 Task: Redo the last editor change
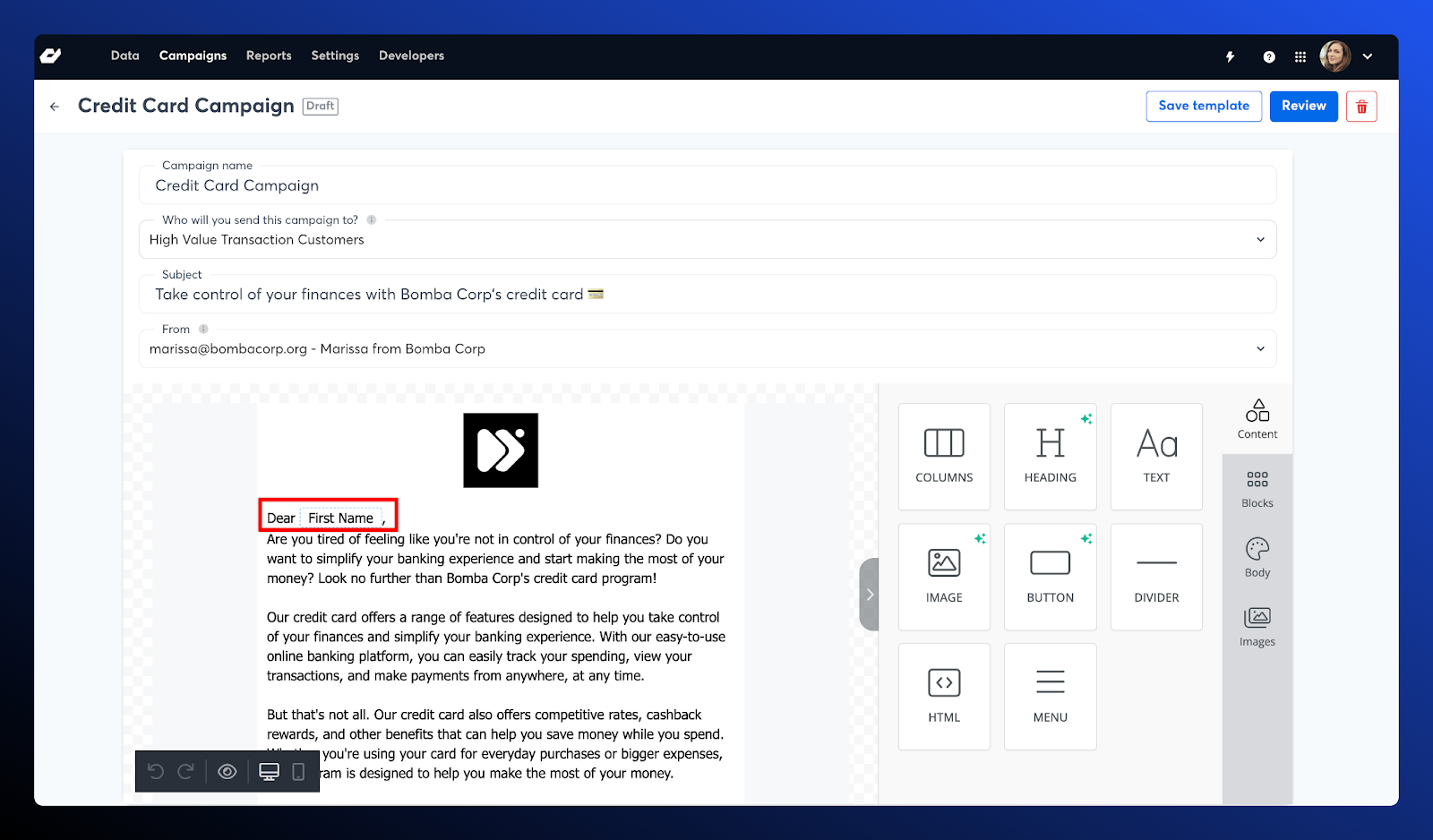(185, 771)
